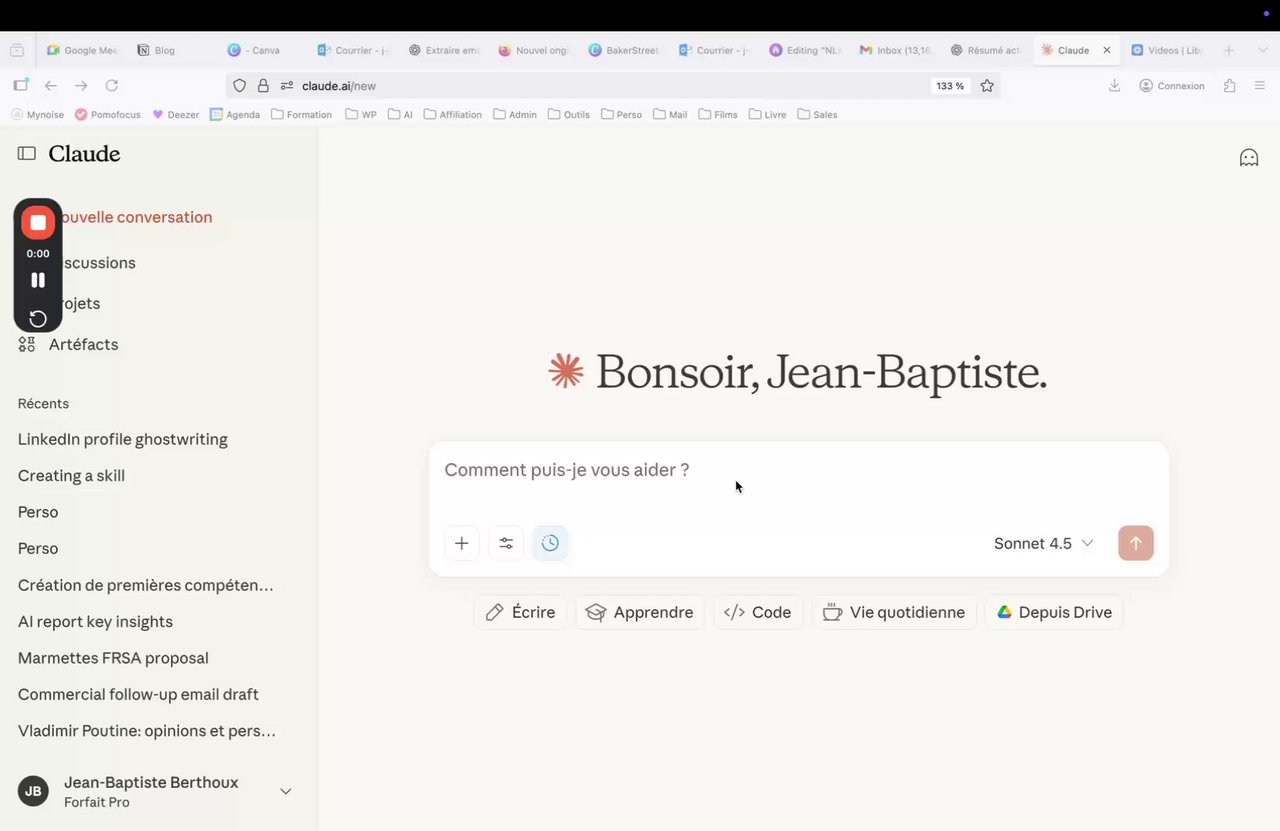The height and width of the screenshot is (831, 1280).
Task: Open the browser downloads panel
Action: (1114, 86)
